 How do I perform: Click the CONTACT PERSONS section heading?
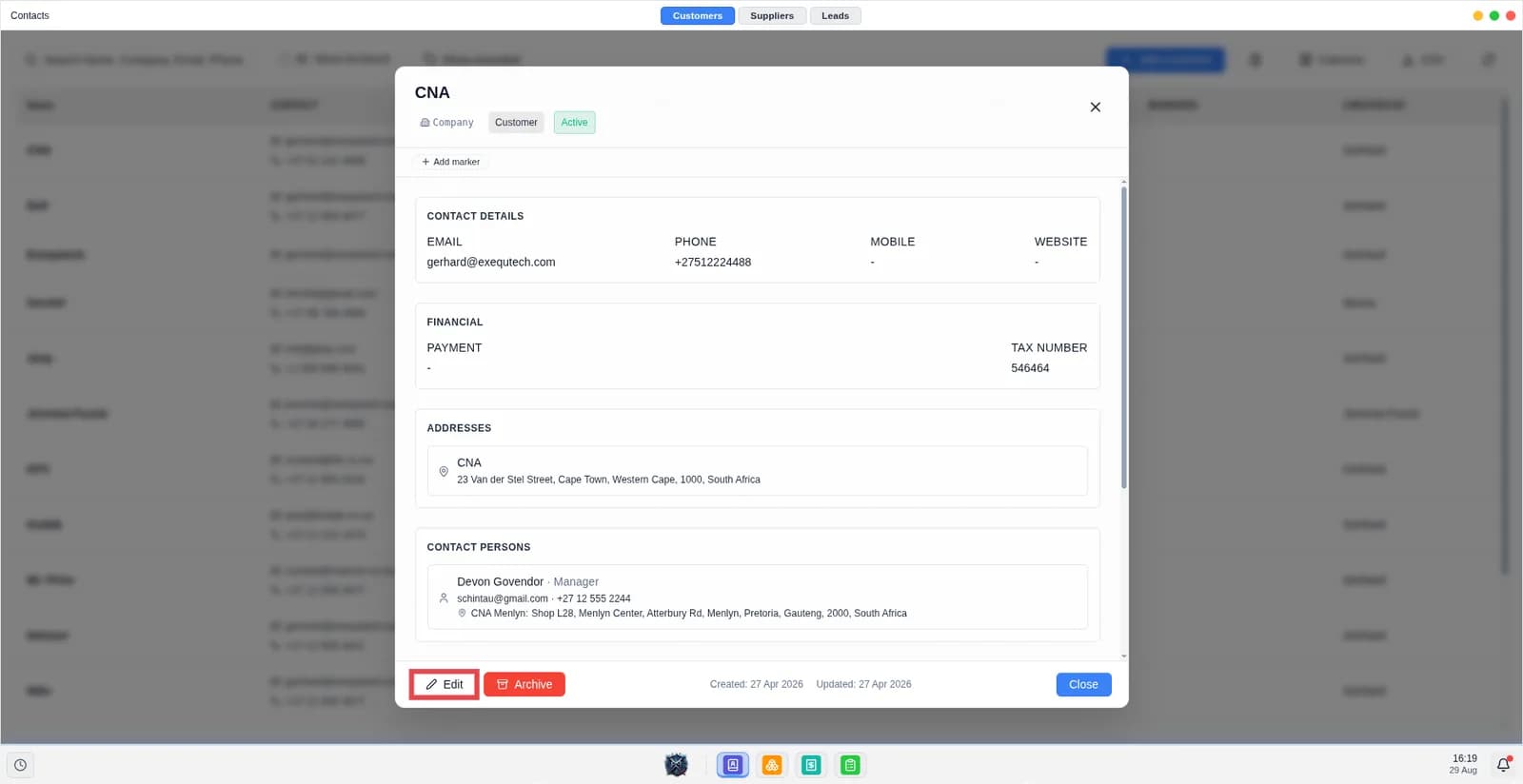click(x=479, y=547)
